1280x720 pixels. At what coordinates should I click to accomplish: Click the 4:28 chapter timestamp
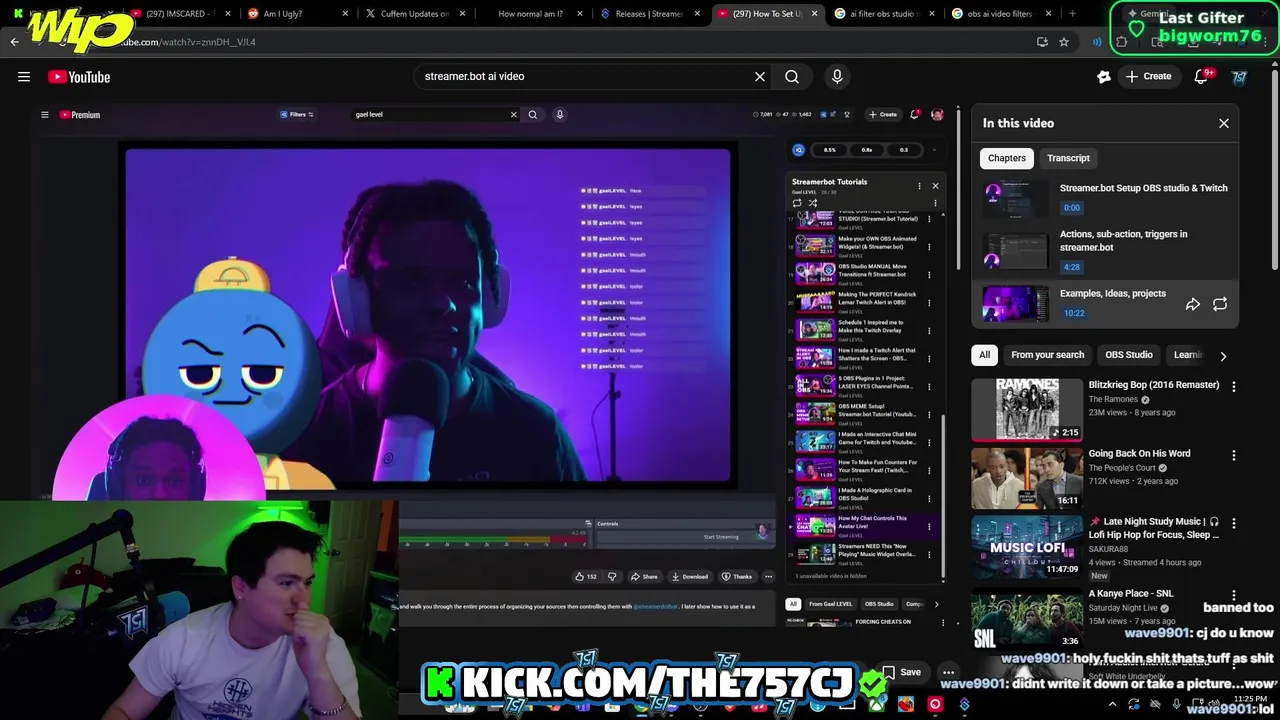coord(1072,267)
